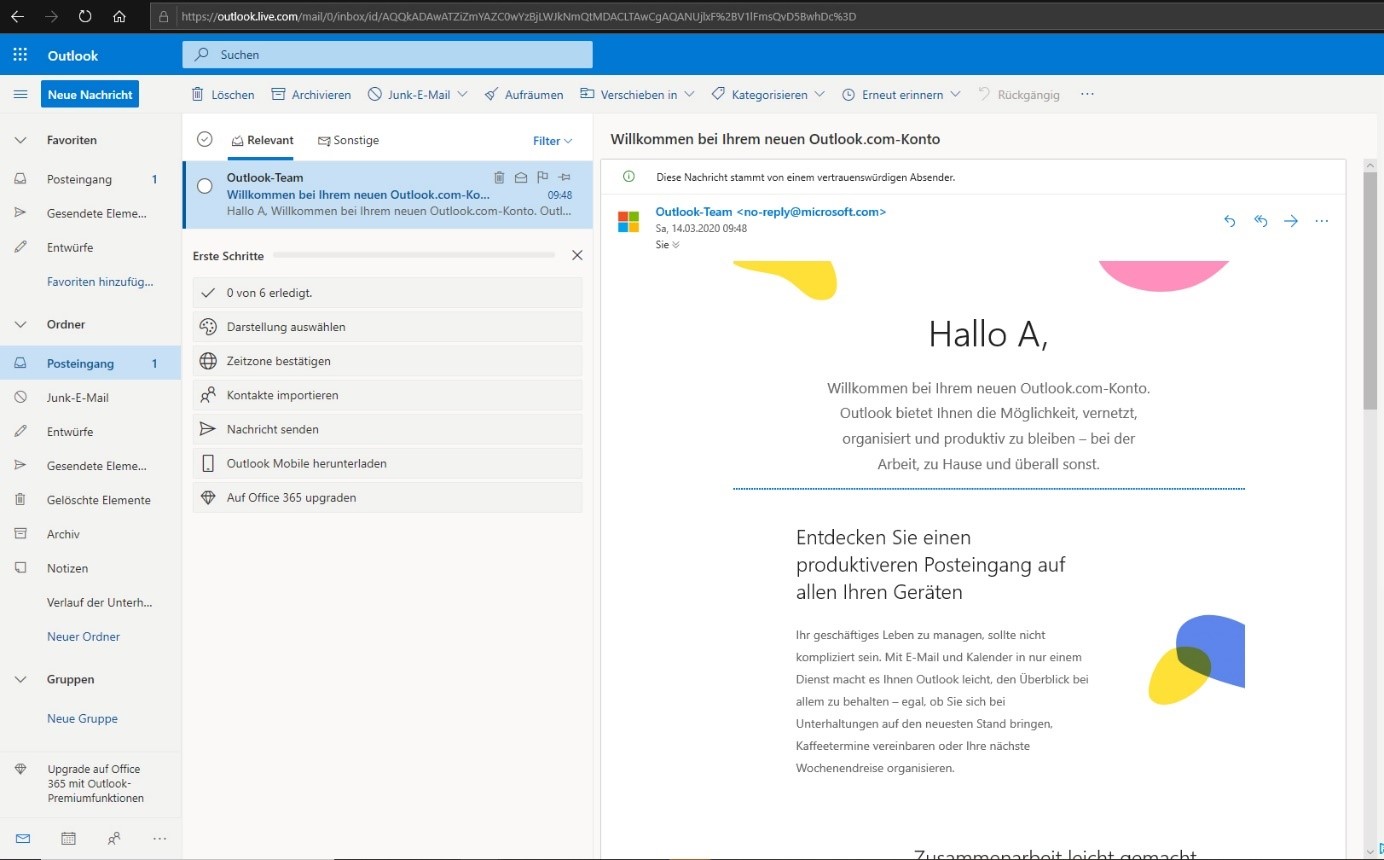Click Neuer Ordner link
This screenshot has width=1384, height=860.
[x=83, y=637]
